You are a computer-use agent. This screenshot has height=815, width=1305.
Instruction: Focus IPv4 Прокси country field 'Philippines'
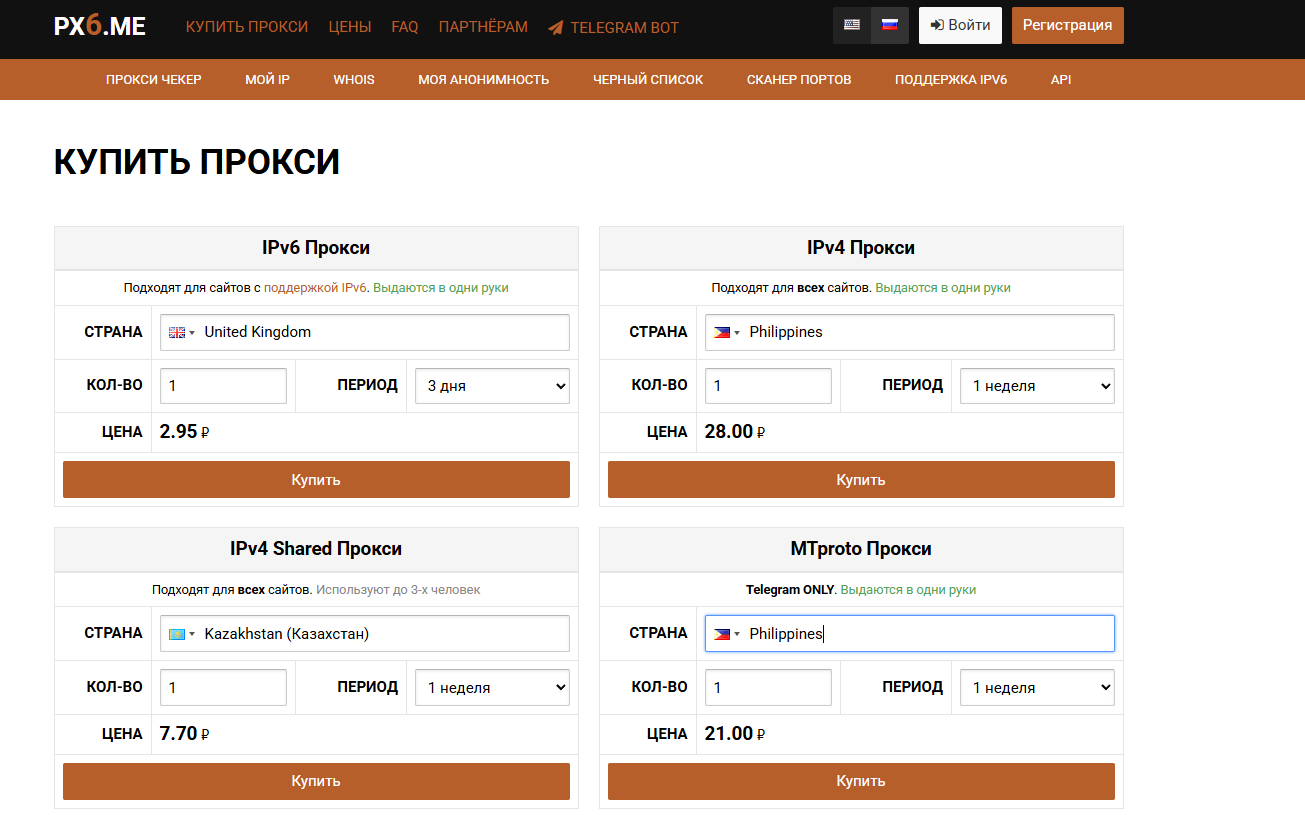[x=910, y=332]
